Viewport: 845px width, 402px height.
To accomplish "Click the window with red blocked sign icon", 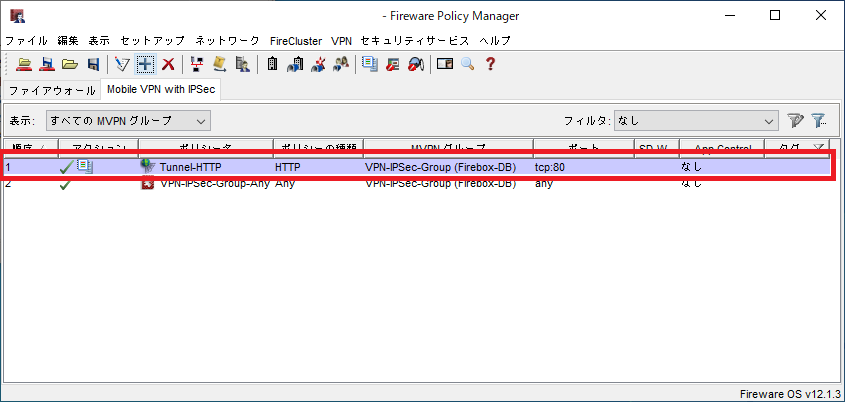I will pyautogui.click(x=393, y=64).
